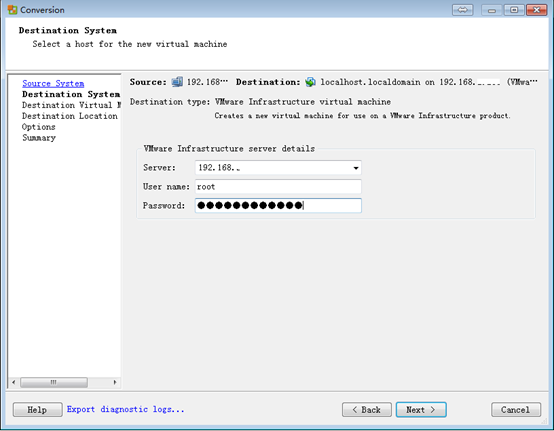This screenshot has width=554, height=431.
Task: Click the Cancel button
Action: click(x=516, y=410)
